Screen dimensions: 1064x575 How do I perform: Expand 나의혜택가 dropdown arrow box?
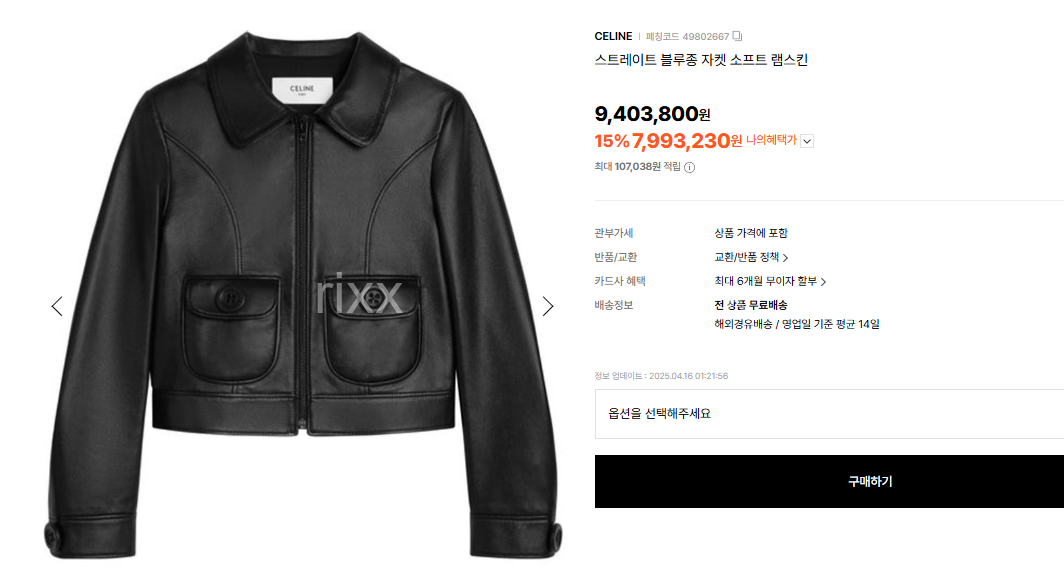coord(807,141)
